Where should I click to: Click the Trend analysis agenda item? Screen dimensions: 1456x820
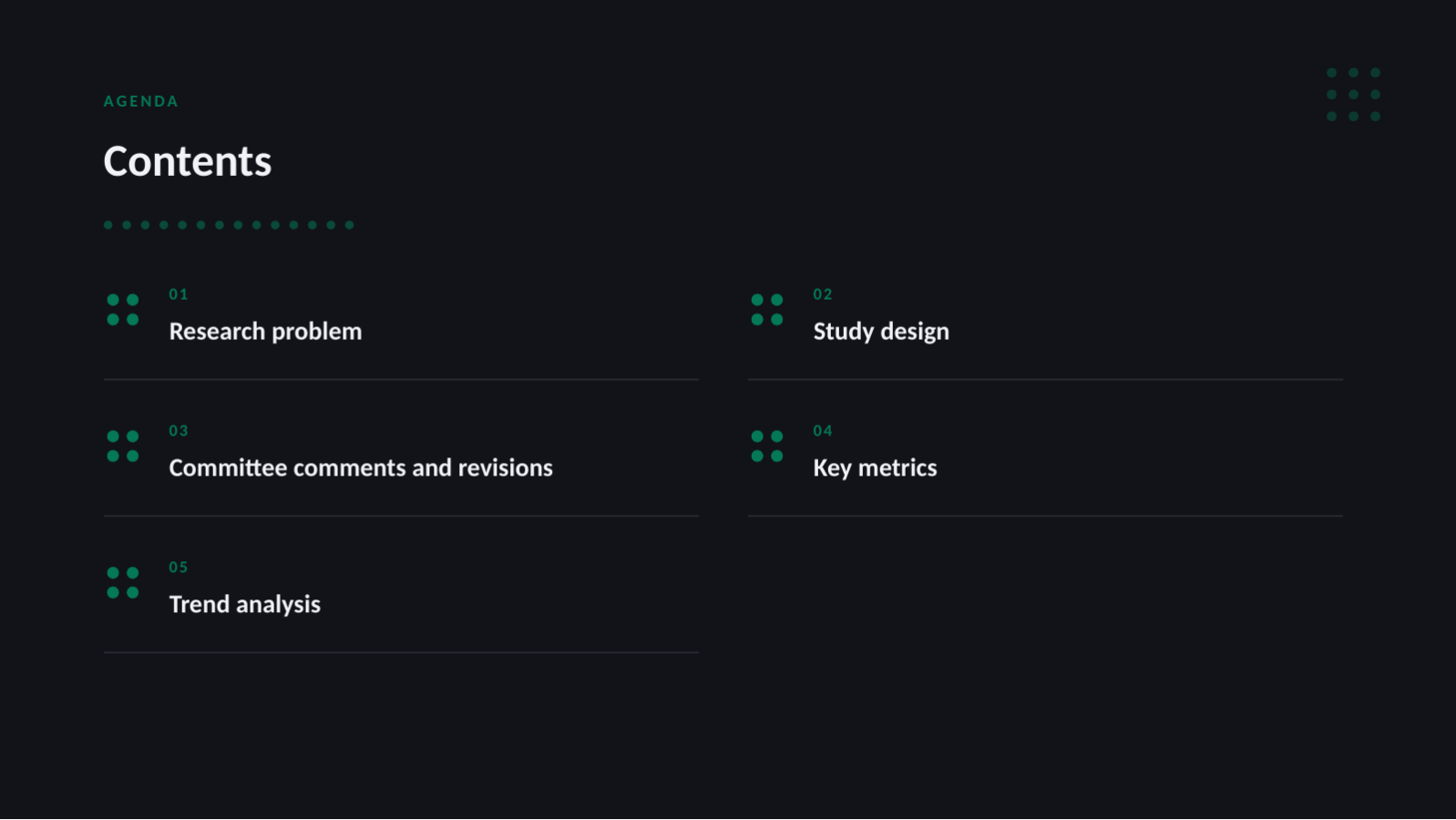point(245,605)
